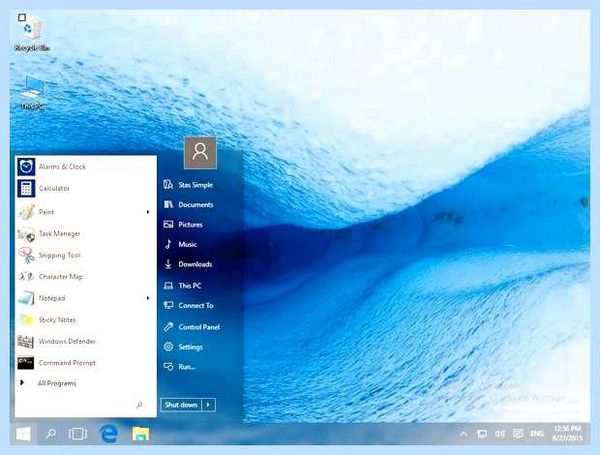600x455 pixels.
Task: Click the user account picture
Action: (201, 153)
